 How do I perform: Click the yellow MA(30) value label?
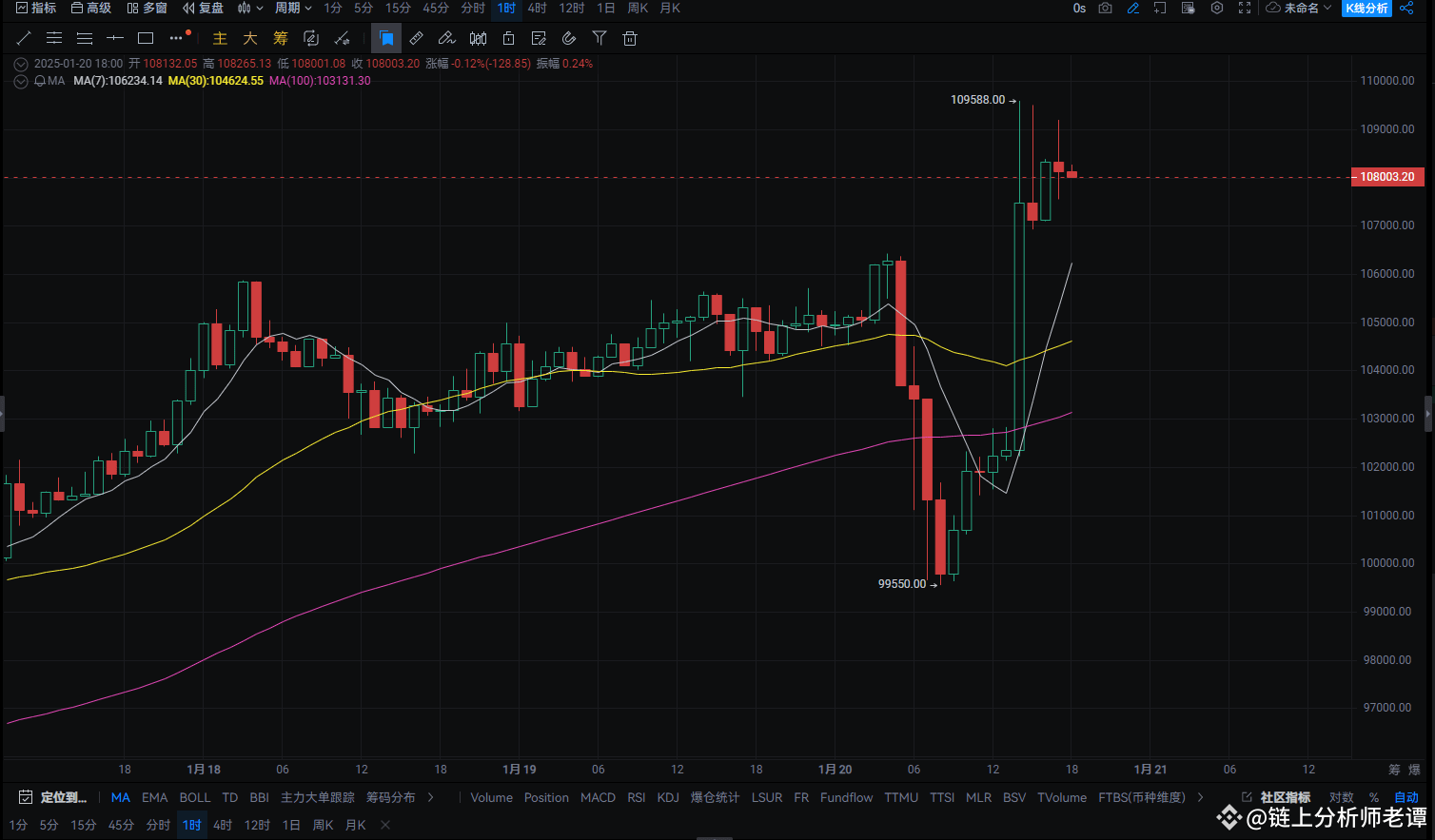[x=216, y=81]
